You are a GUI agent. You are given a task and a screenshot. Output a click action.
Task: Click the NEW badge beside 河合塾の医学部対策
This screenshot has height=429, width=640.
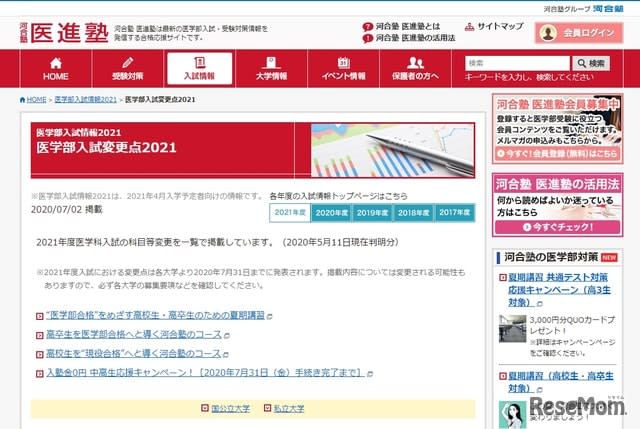(x=609, y=258)
